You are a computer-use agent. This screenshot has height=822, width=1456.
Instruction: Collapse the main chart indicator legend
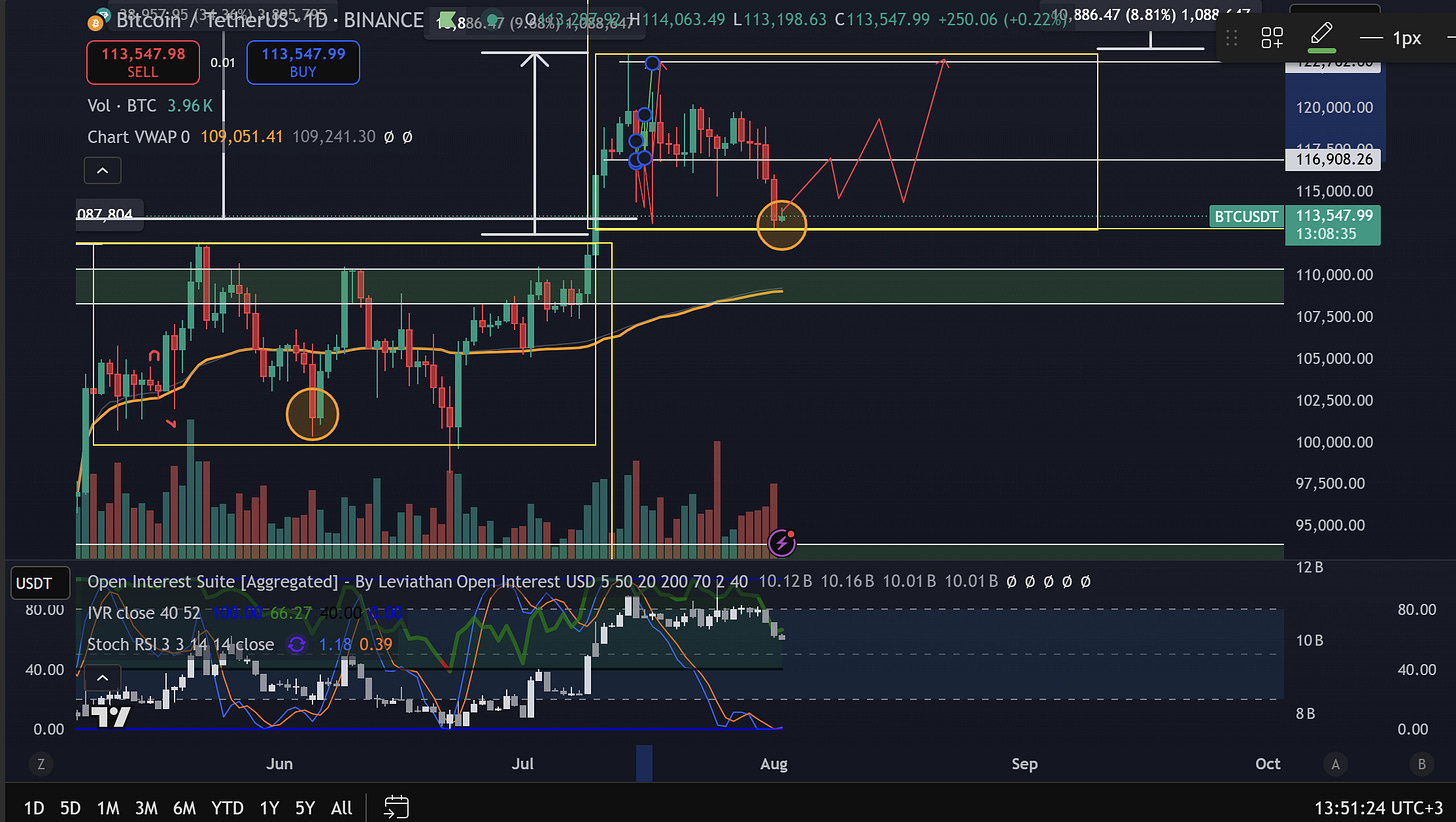point(104,170)
